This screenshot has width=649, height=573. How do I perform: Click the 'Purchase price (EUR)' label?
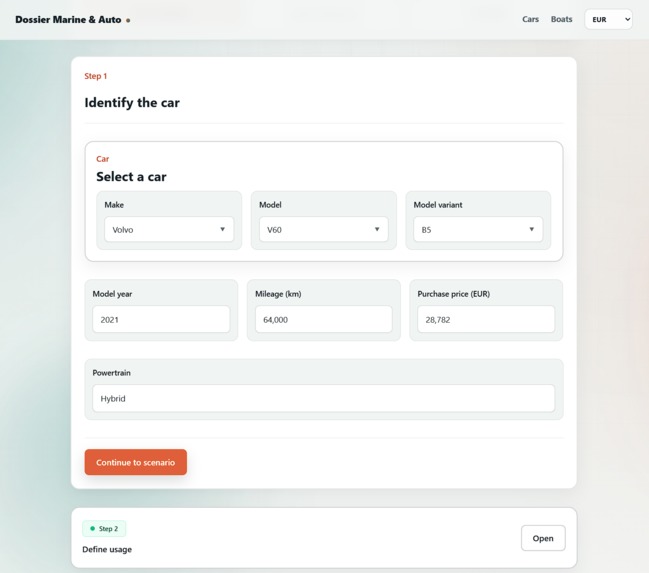(454, 294)
